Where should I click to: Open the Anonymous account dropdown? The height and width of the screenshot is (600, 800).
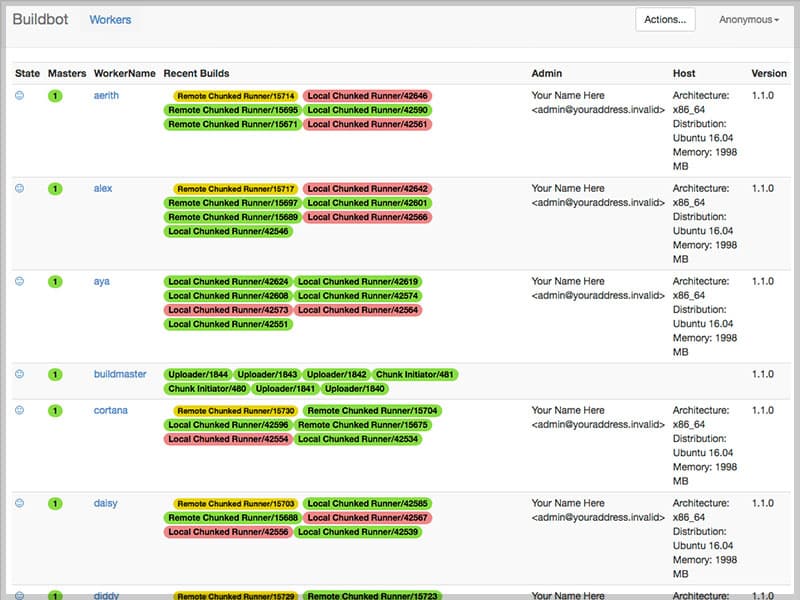click(750, 19)
